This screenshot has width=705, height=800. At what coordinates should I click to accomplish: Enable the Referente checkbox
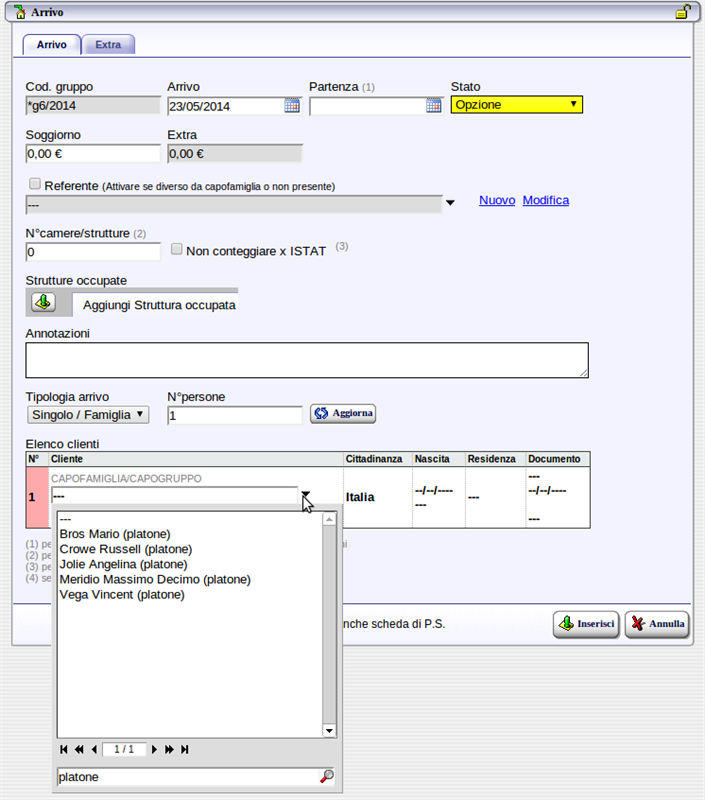(x=36, y=185)
